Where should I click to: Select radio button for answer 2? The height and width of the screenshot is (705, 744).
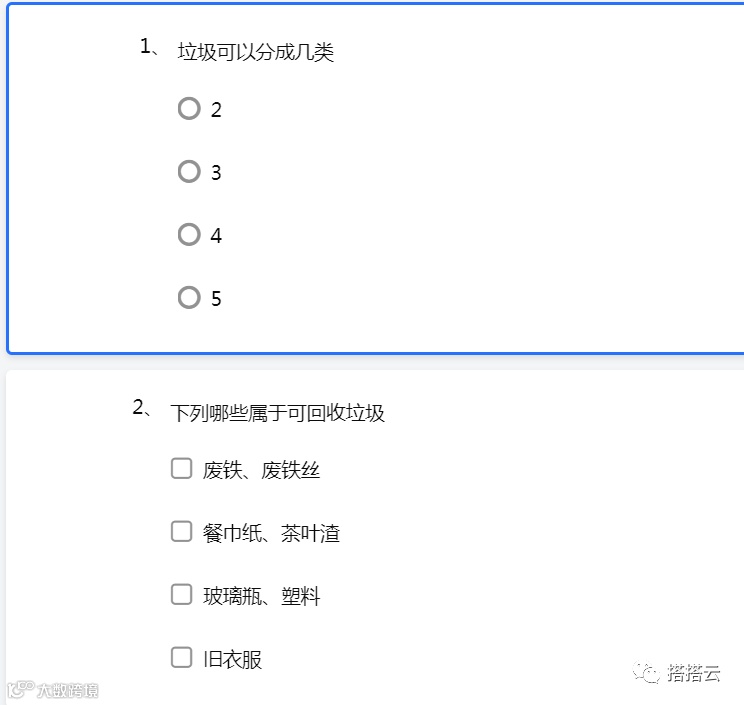click(x=189, y=108)
